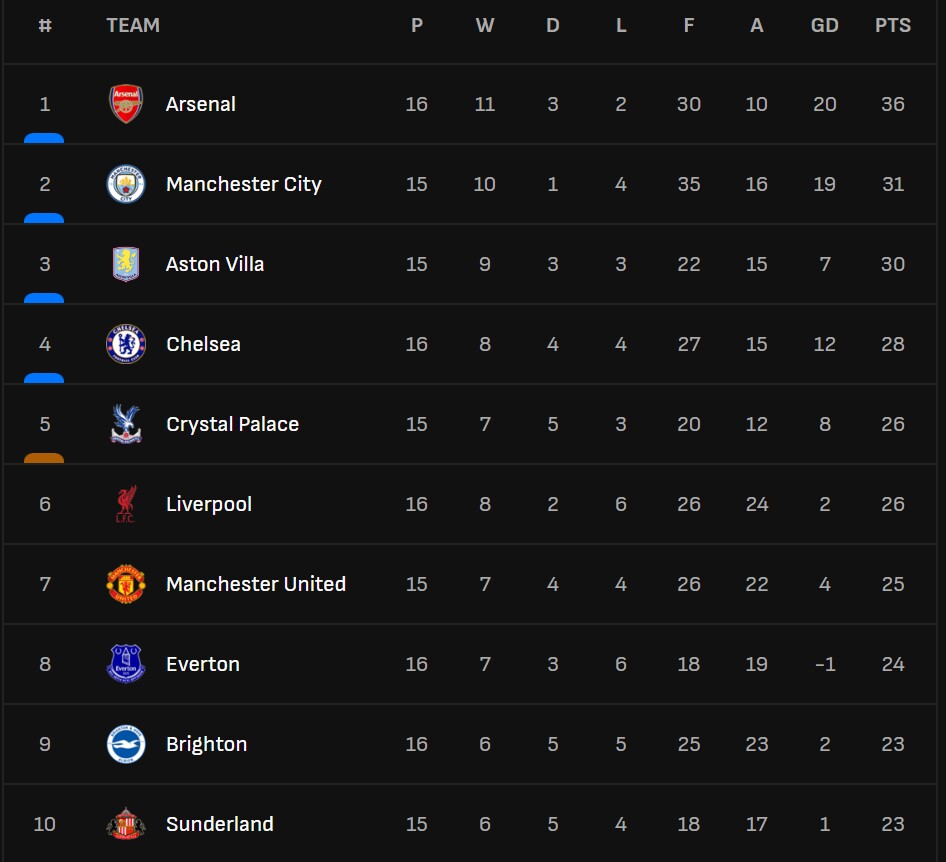Open the Crystal Palace team link
946x862 pixels.
click(232, 424)
